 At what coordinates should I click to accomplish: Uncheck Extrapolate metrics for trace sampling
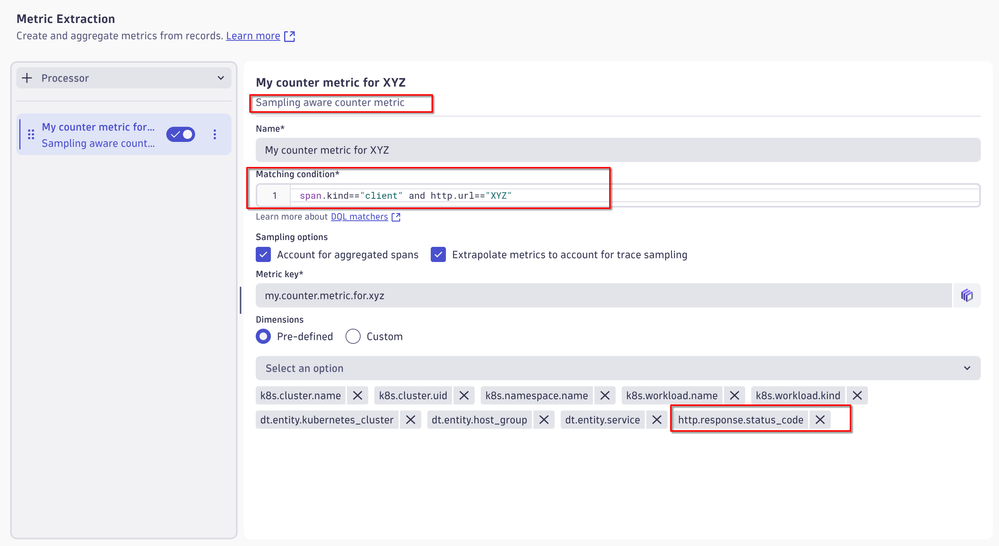438,255
